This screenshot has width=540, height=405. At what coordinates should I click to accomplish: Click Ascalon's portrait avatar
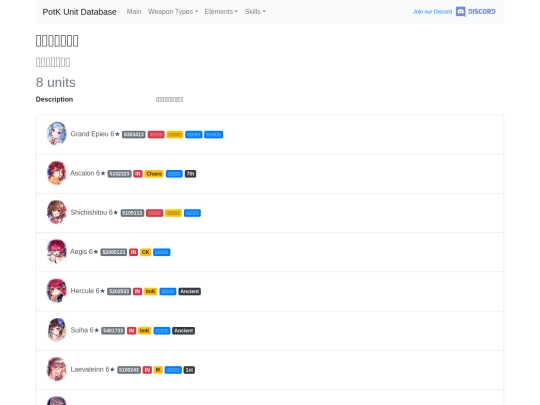tap(56, 173)
